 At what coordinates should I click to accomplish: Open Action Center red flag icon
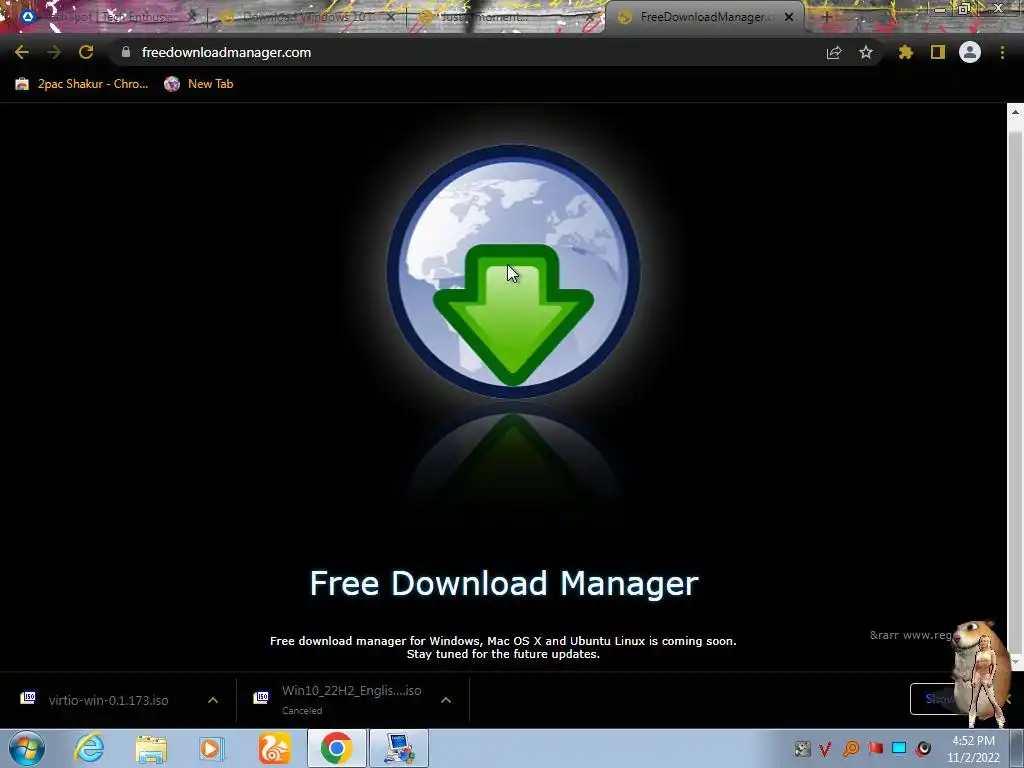tap(875, 748)
